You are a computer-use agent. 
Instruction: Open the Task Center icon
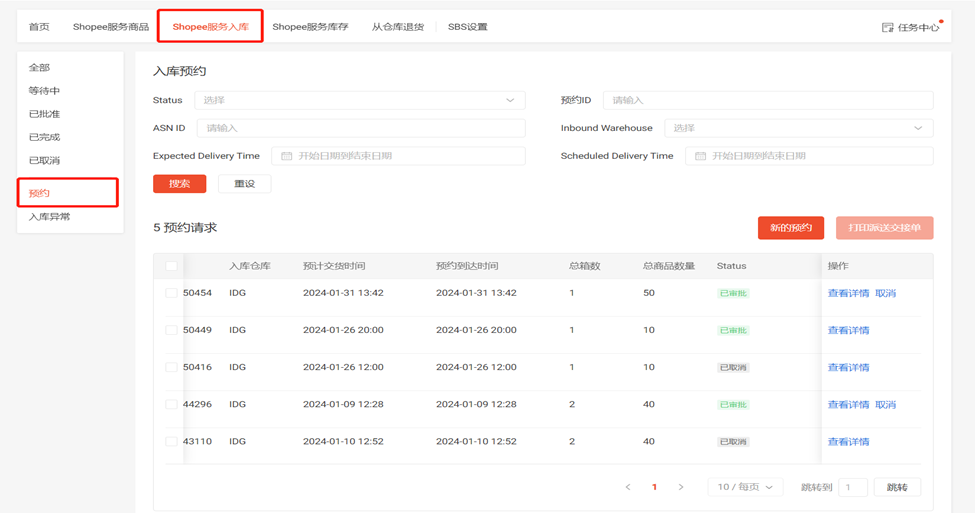click(887, 27)
